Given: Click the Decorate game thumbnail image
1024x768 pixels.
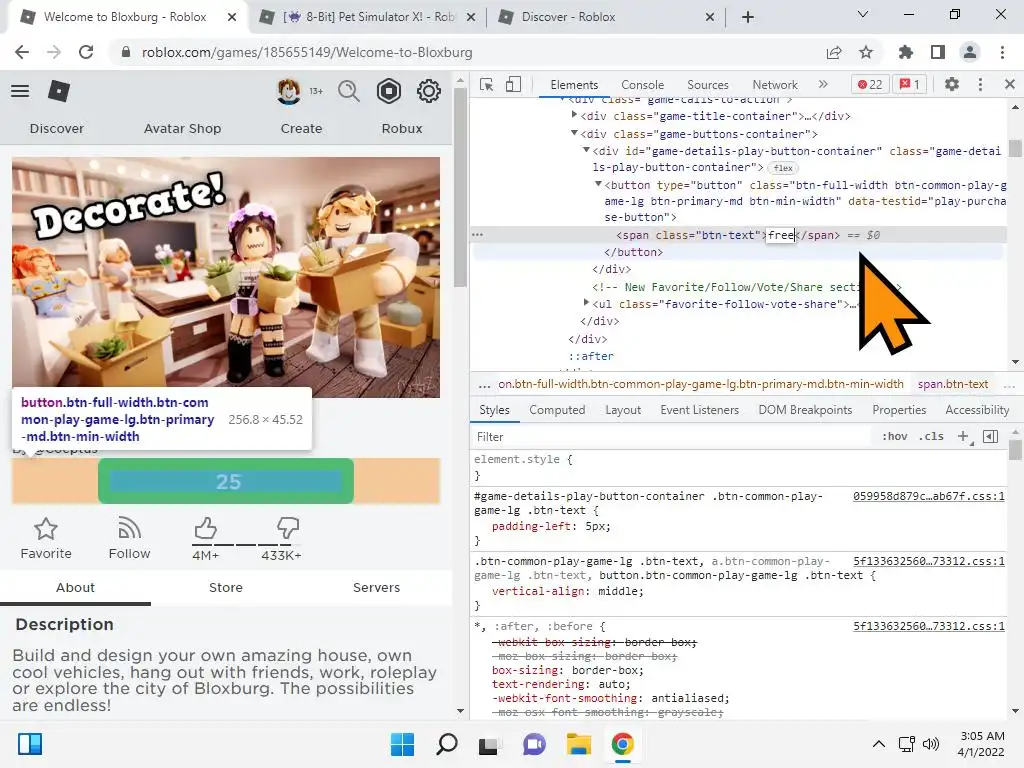Looking at the screenshot, I should pos(226,277).
